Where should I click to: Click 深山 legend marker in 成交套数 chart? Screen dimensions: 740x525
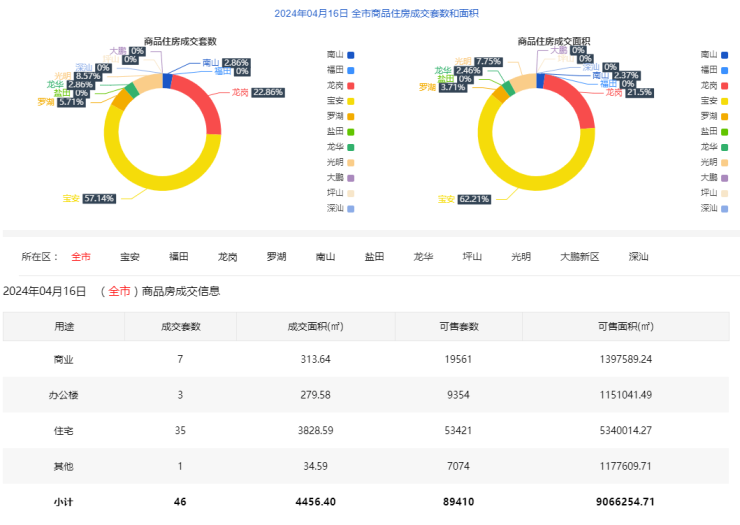coord(351,208)
